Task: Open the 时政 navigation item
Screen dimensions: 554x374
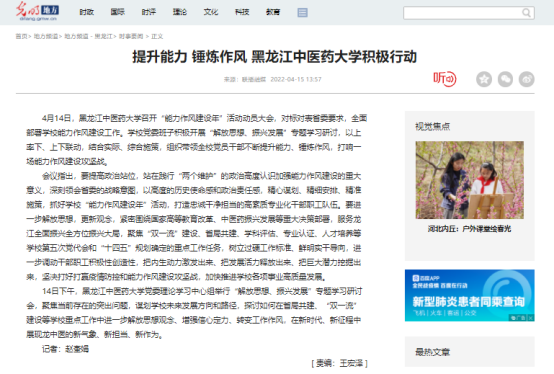Action: coord(87,12)
